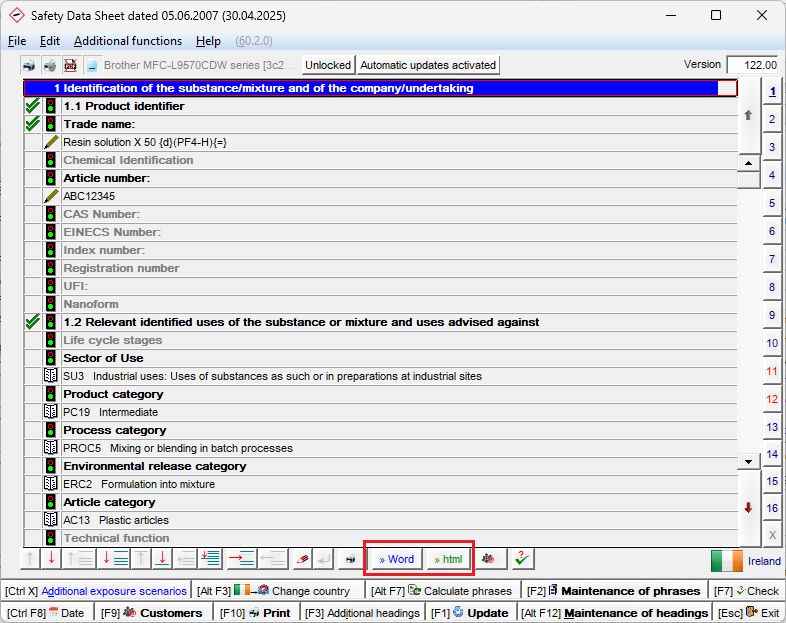
Task: Click the green check with question mark icon
Action: pos(521,558)
